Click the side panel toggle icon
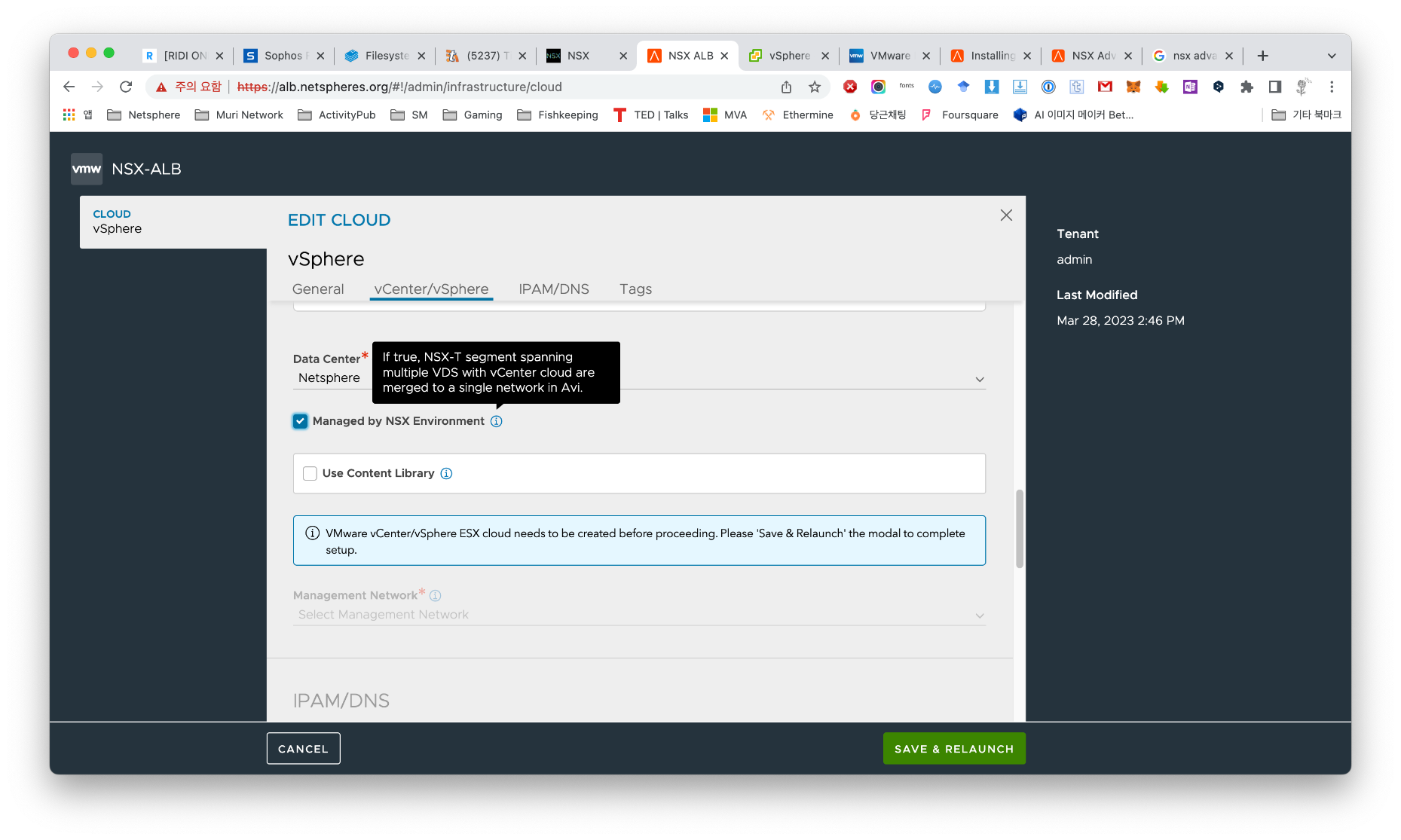 [1275, 87]
